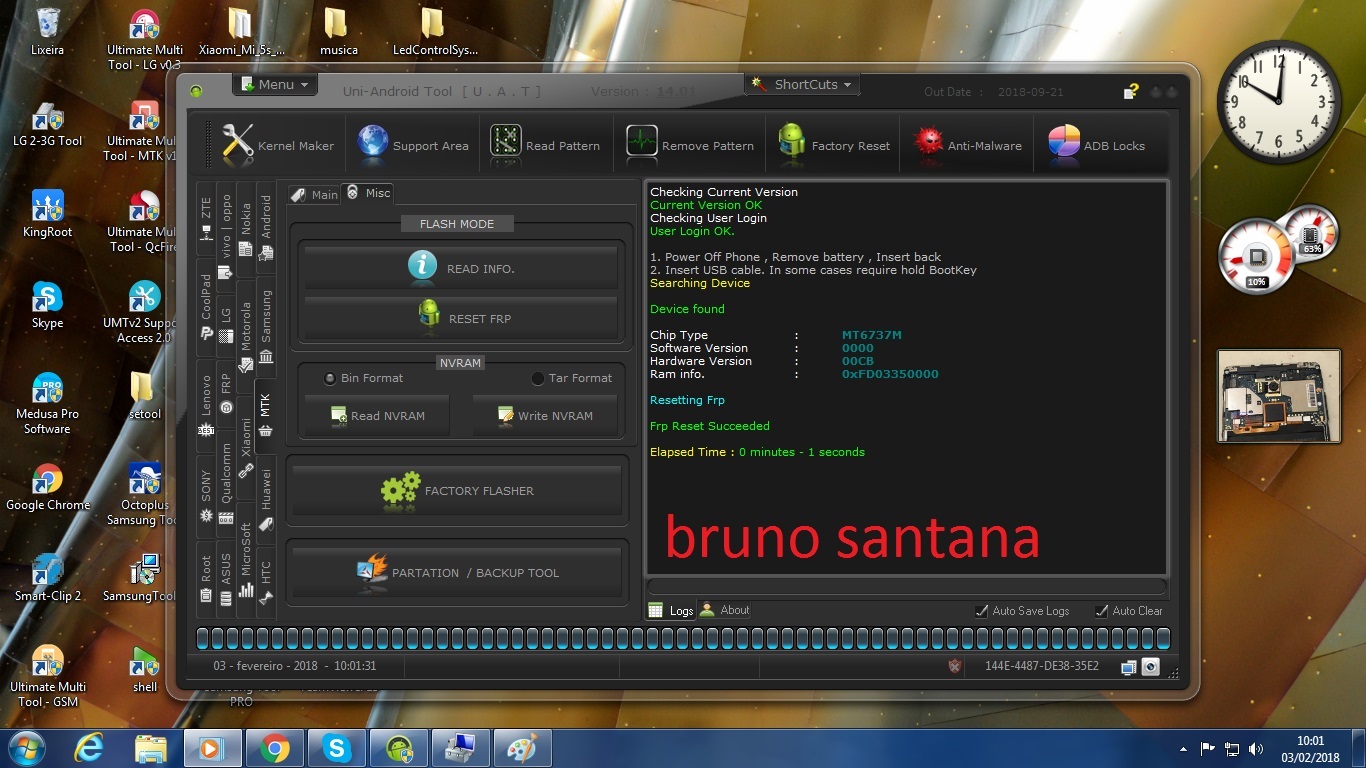Select the Lenovo vertical tab
The width and height of the screenshot is (1366, 768).
point(206,406)
